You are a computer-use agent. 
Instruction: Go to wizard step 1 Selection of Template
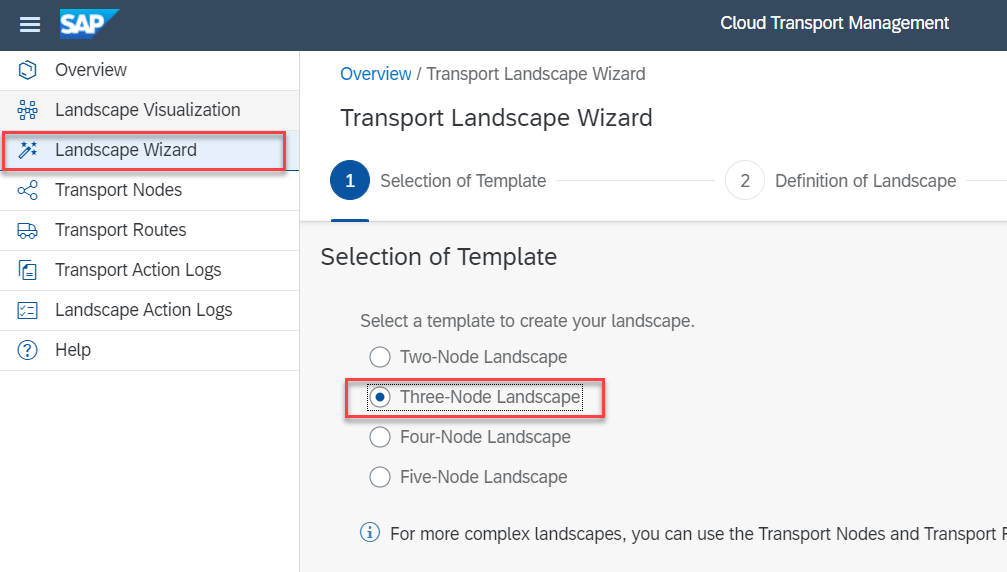tap(350, 181)
